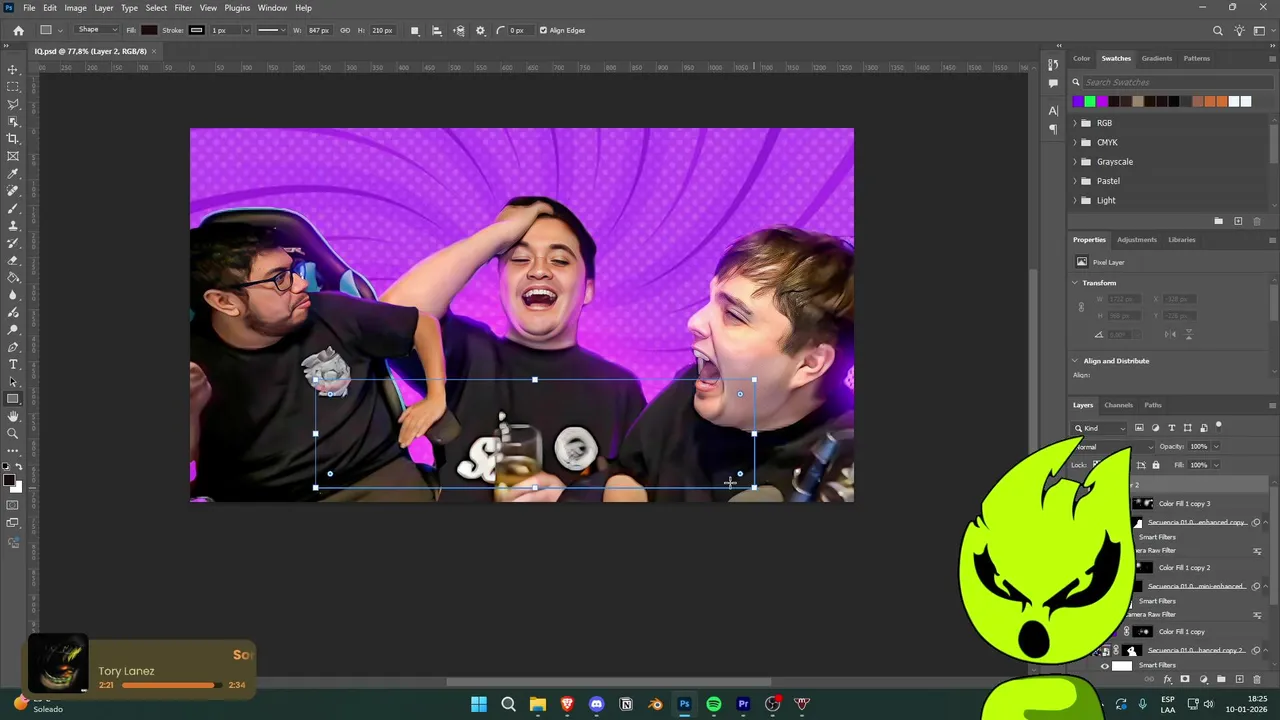Viewport: 1280px width, 720px height.
Task: Click the Stroke swatch in options bar
Action: [196, 30]
